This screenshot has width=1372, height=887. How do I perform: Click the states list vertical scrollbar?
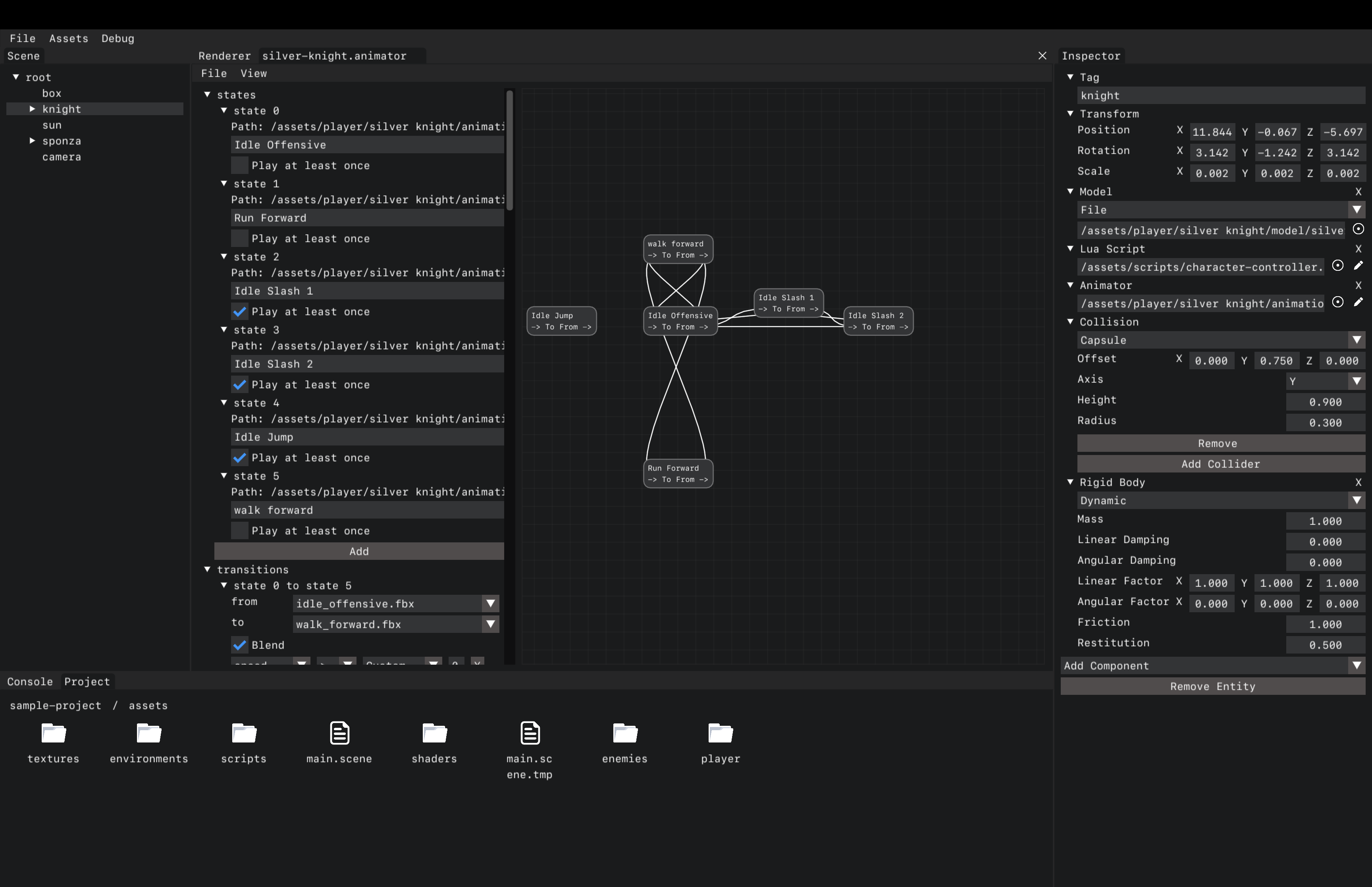pos(509,150)
